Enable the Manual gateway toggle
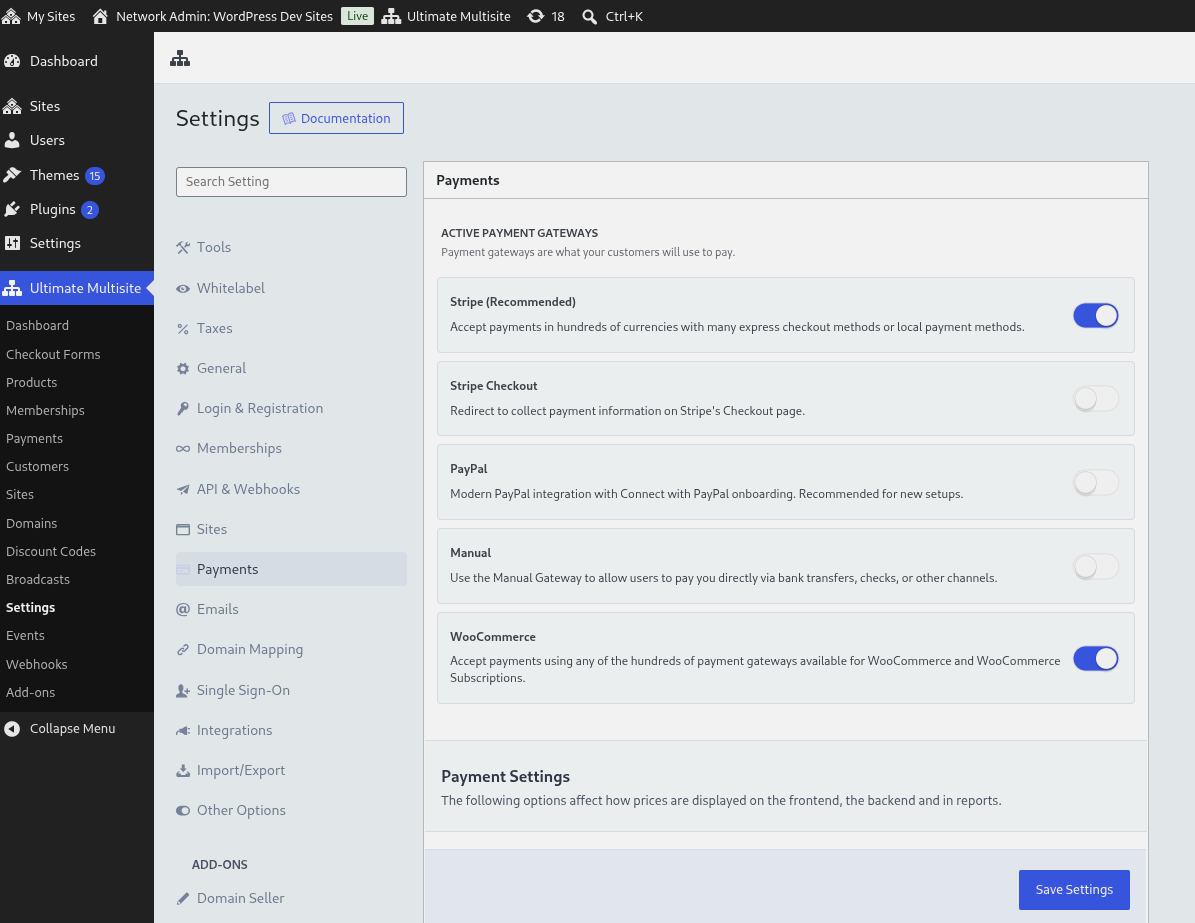Screen dimensions: 1195x923 point(1095,566)
